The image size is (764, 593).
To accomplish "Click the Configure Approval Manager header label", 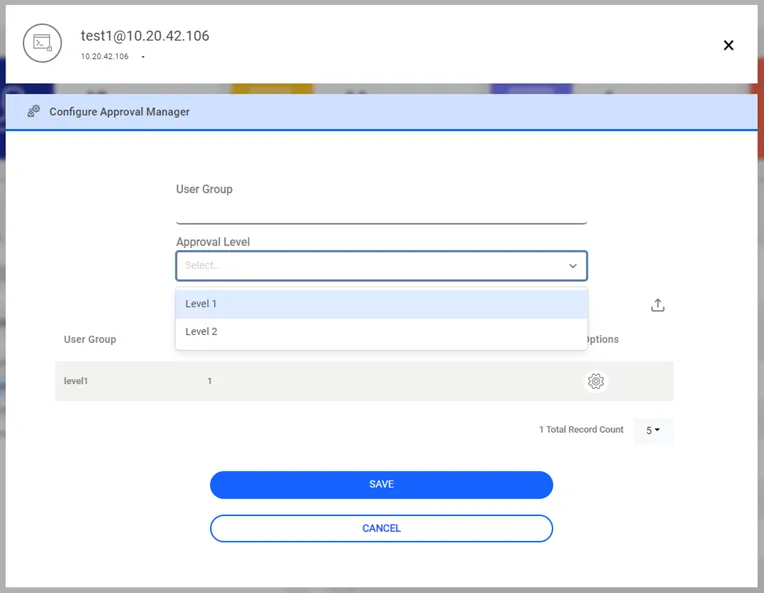I will click(x=119, y=112).
